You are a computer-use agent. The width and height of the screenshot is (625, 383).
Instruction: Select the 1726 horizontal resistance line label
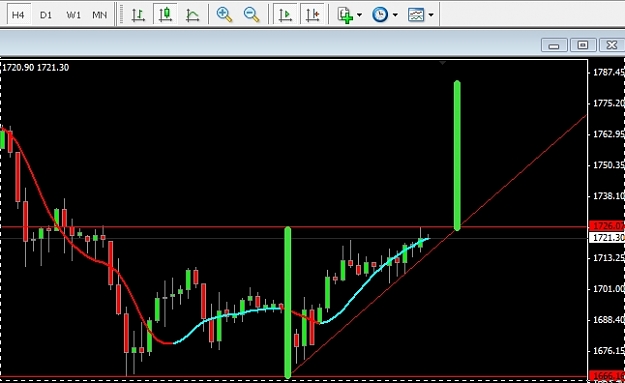tap(607, 226)
